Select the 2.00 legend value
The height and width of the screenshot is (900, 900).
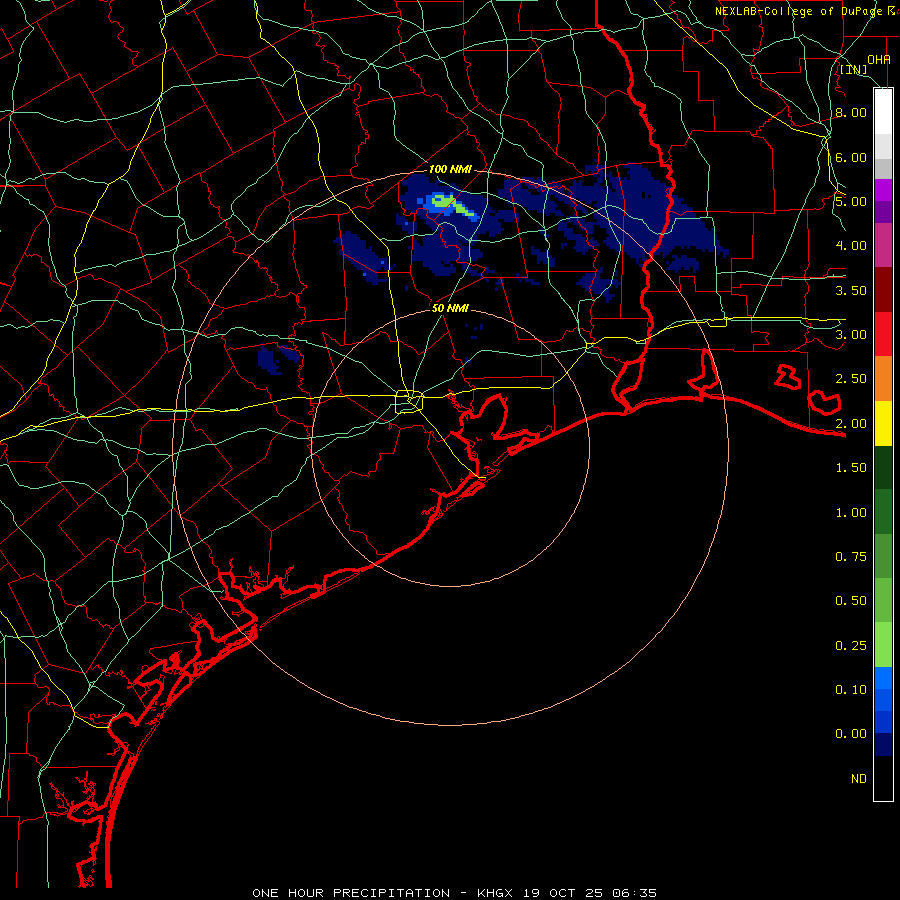point(851,424)
